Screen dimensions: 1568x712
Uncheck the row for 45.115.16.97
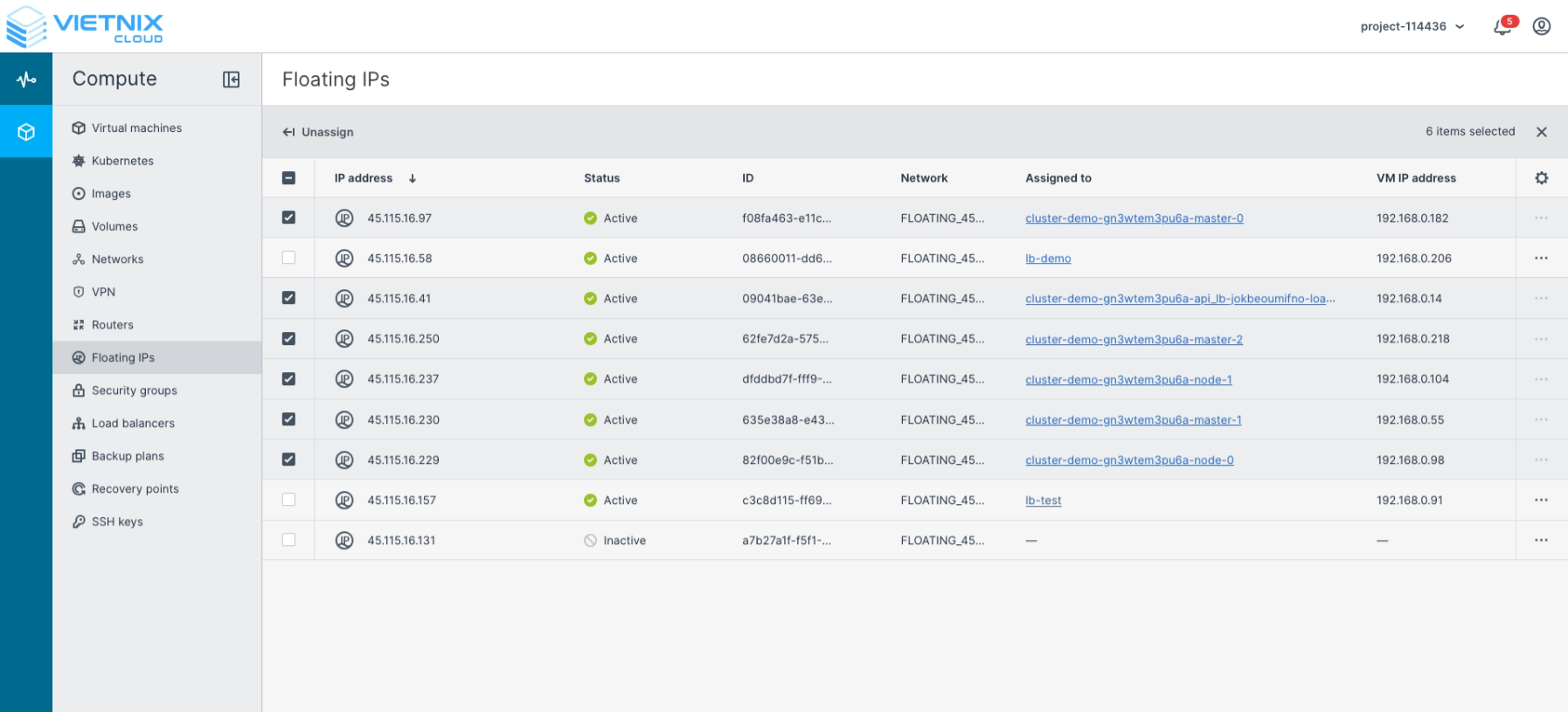pyautogui.click(x=288, y=218)
